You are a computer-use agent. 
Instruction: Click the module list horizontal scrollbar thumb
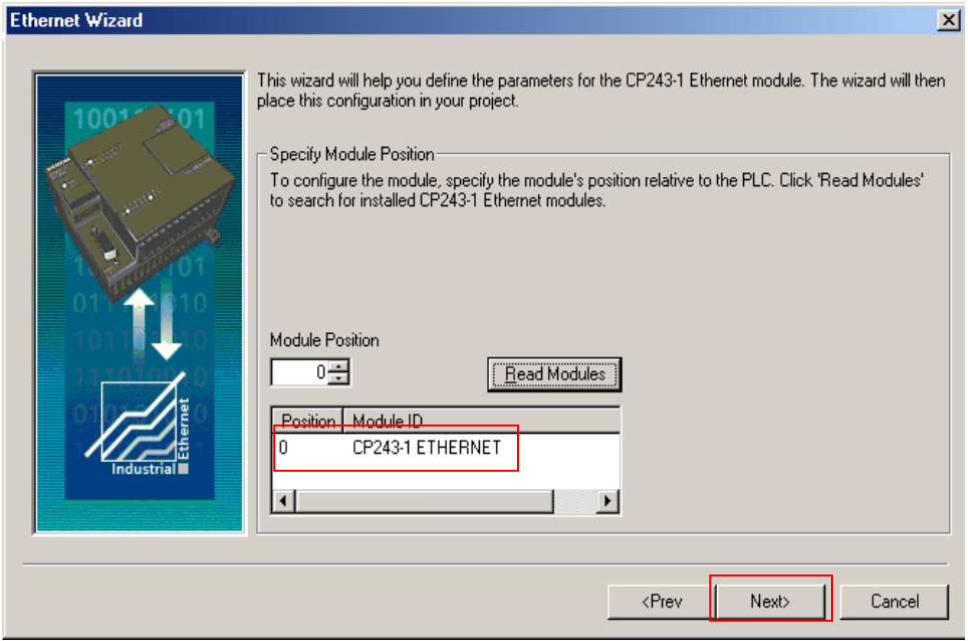click(x=424, y=501)
